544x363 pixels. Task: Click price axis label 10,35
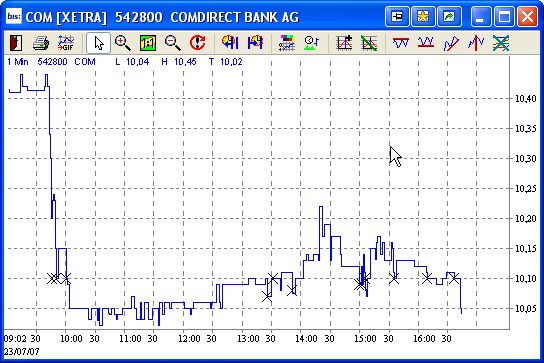(x=526, y=129)
